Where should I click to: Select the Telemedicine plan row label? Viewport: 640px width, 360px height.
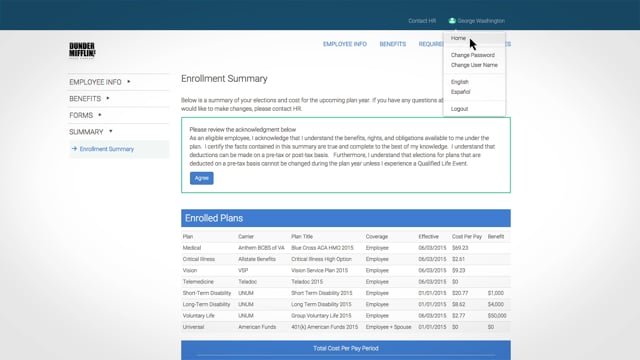(198, 282)
